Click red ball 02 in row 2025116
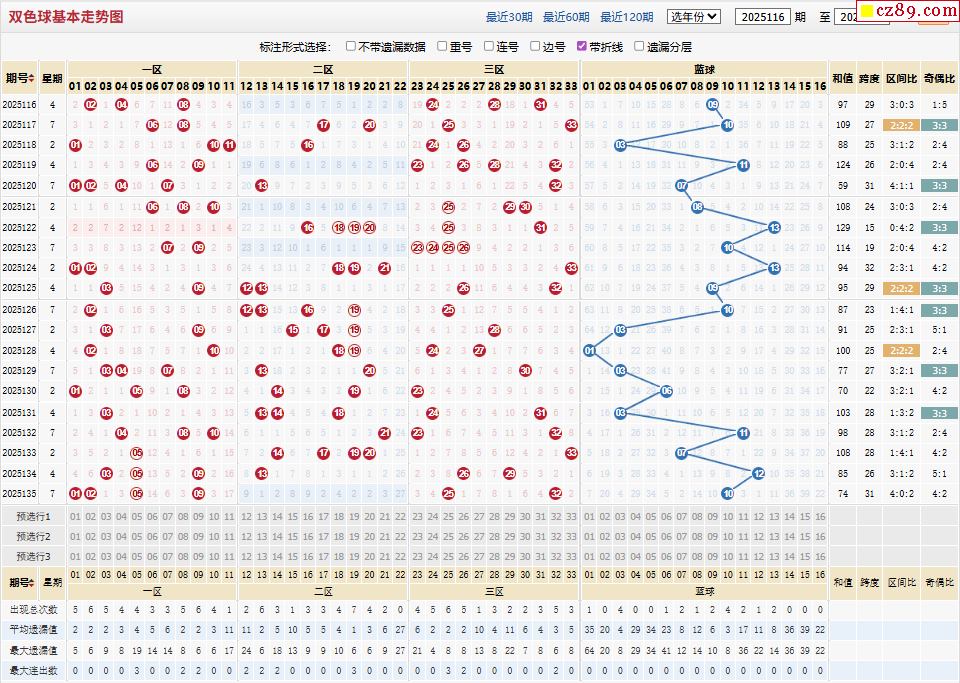The image size is (960, 683). click(x=91, y=105)
